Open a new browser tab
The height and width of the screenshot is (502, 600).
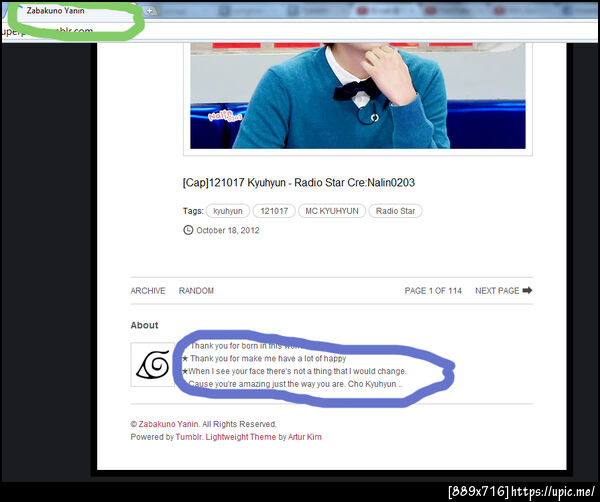coord(149,11)
